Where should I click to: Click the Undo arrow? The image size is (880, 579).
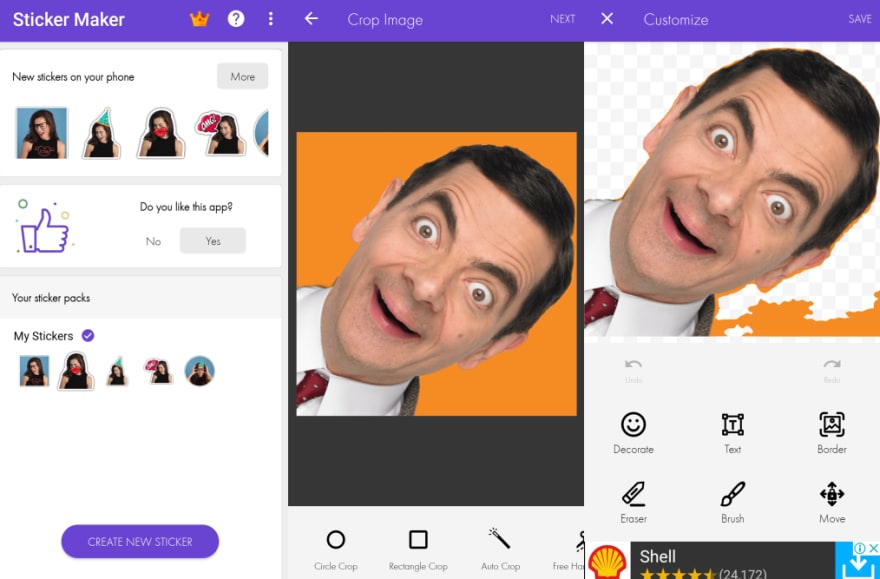tap(634, 370)
